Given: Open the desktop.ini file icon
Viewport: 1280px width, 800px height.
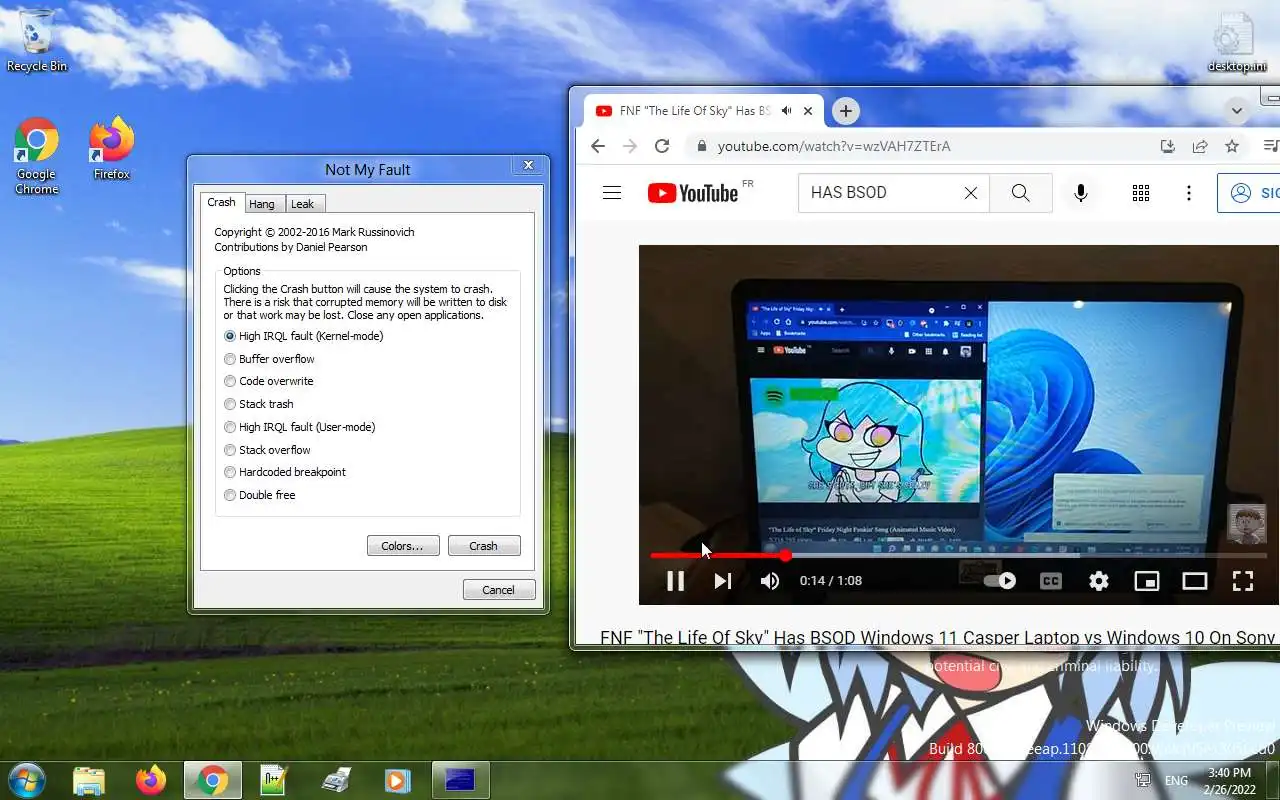Looking at the screenshot, I should point(1236,42).
